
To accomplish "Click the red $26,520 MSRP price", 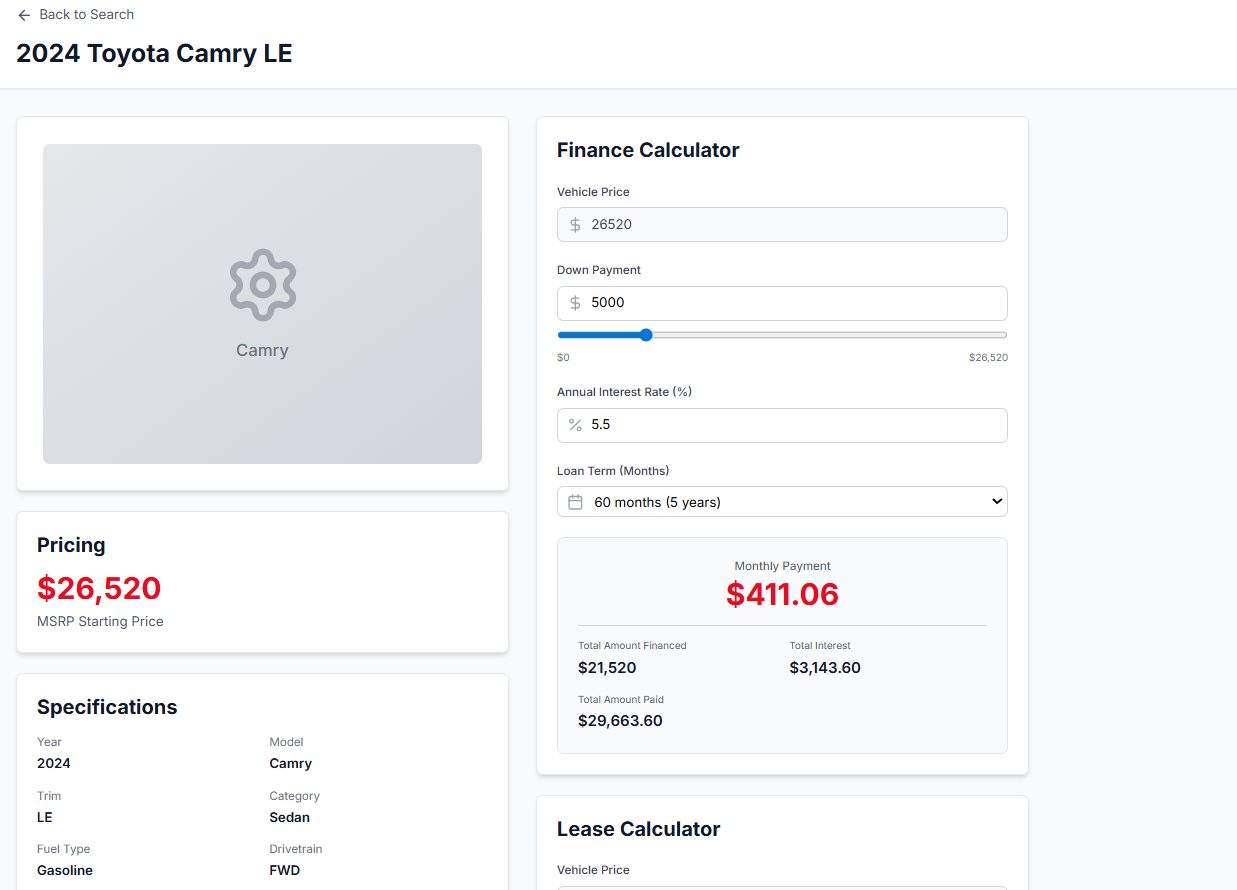I will click(x=99, y=588).
